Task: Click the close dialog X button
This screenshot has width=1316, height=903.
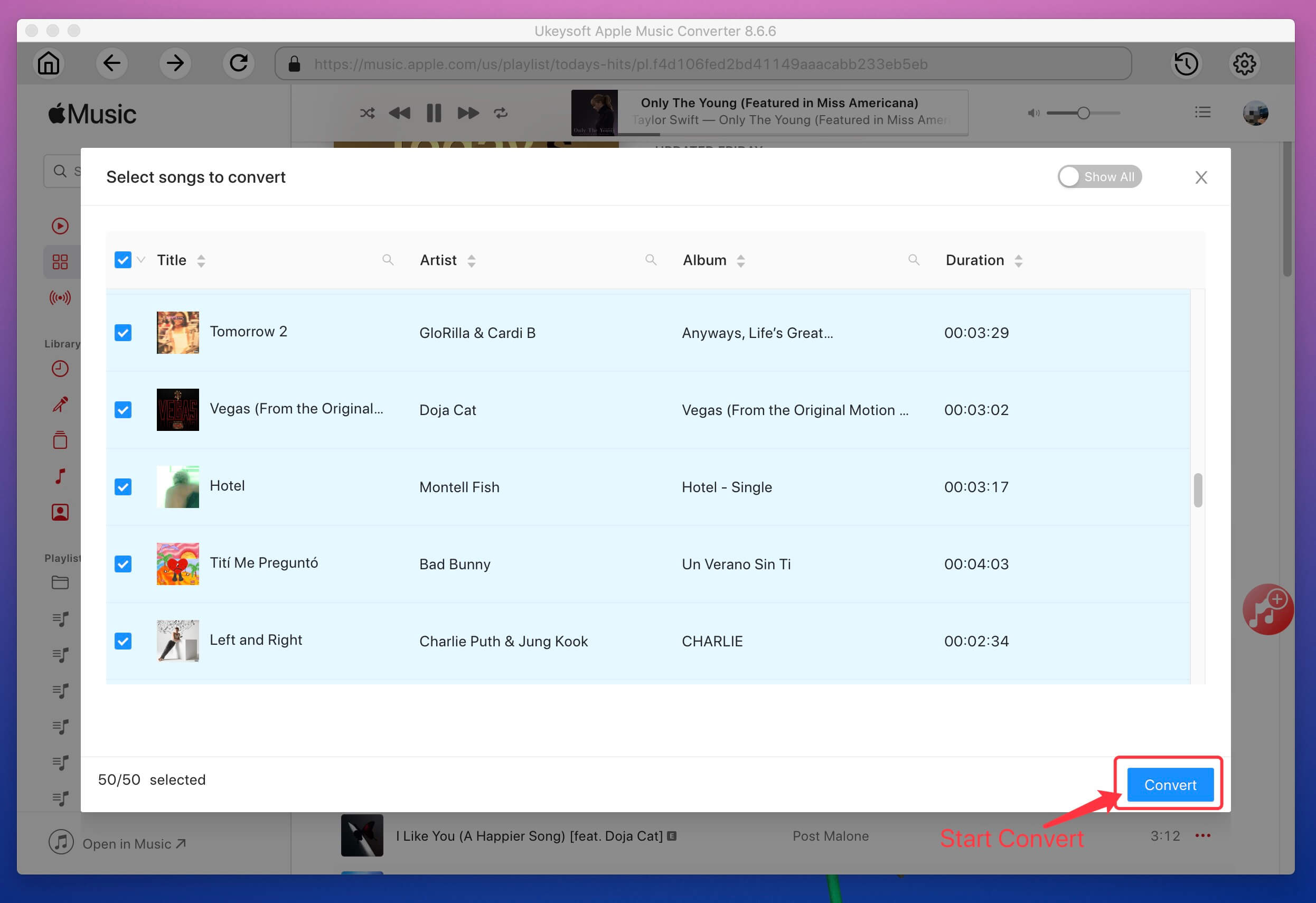Action: coord(1201,178)
